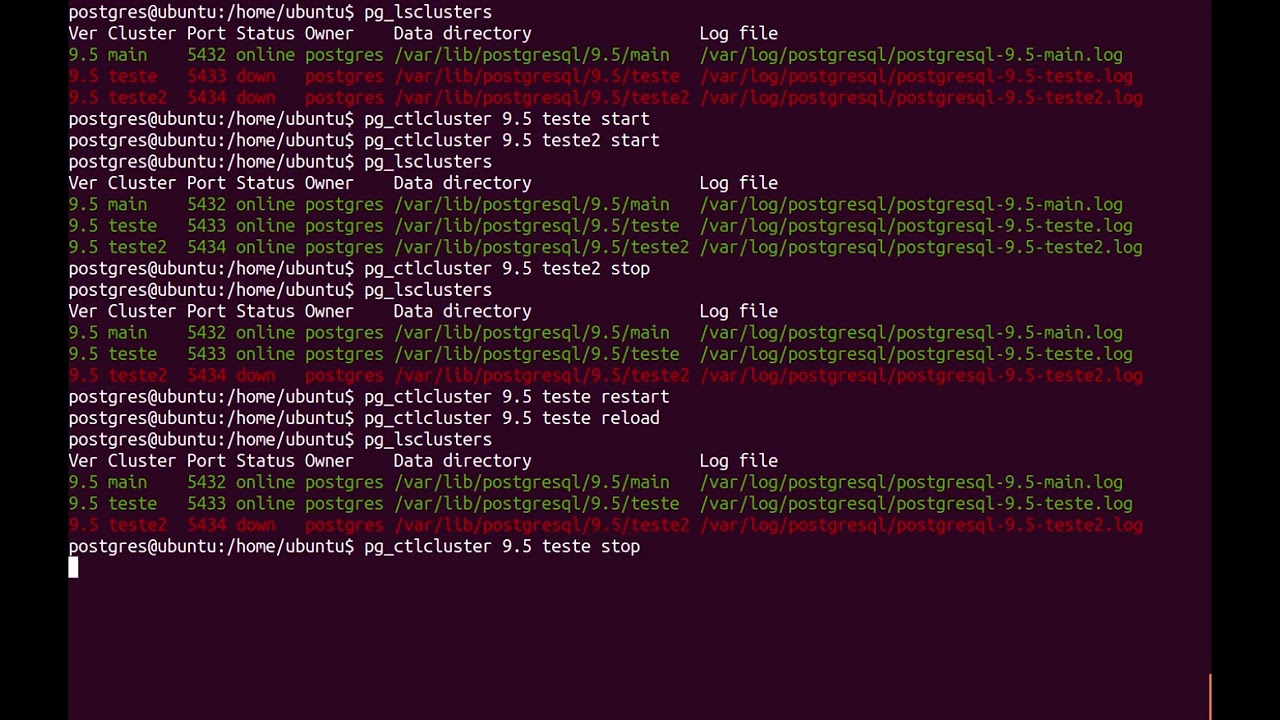Click the 'pg_ctlcluster 9.5 teste2 start' command
The image size is (1280, 720).
[512, 141]
